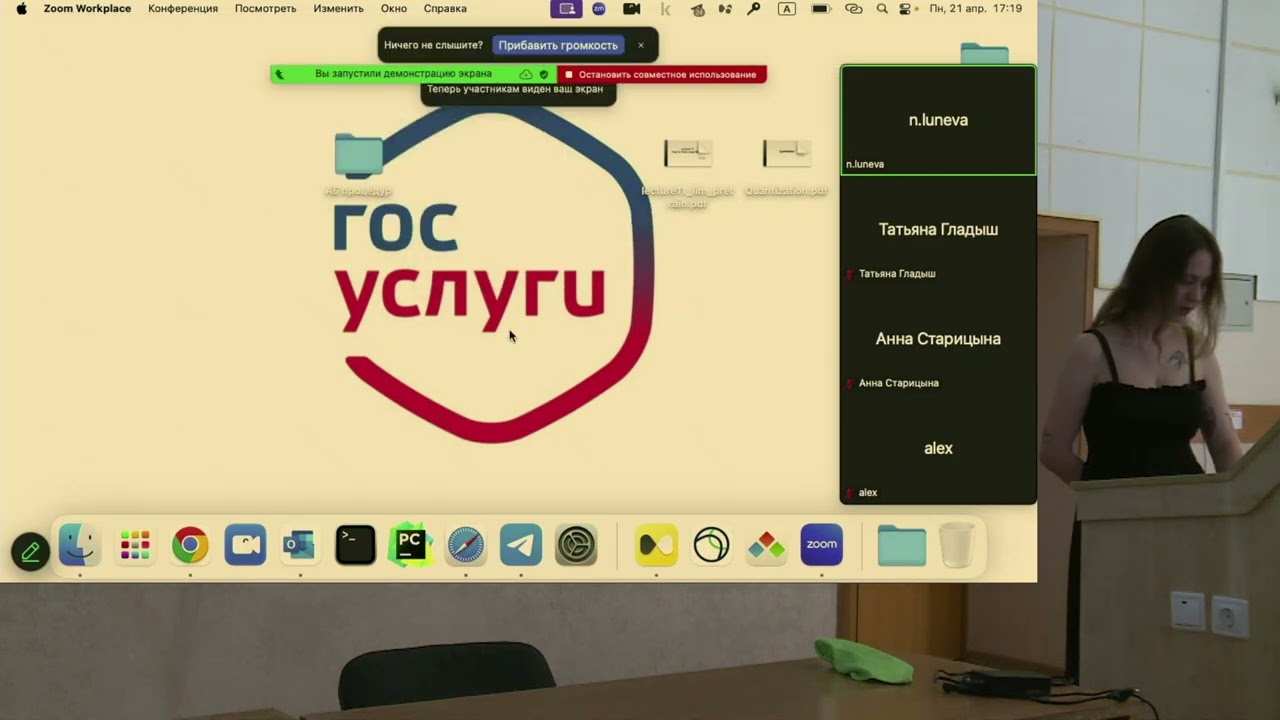Select the Татьяна Гладыш participant tile
This screenshot has height=720, width=1280.
point(938,230)
